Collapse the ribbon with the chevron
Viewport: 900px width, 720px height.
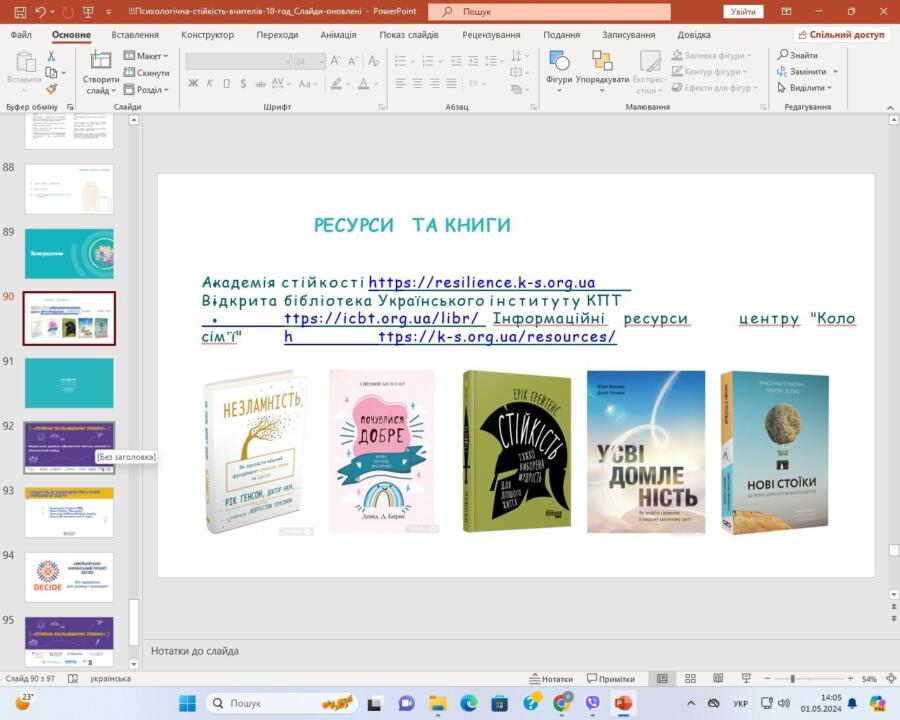890,107
